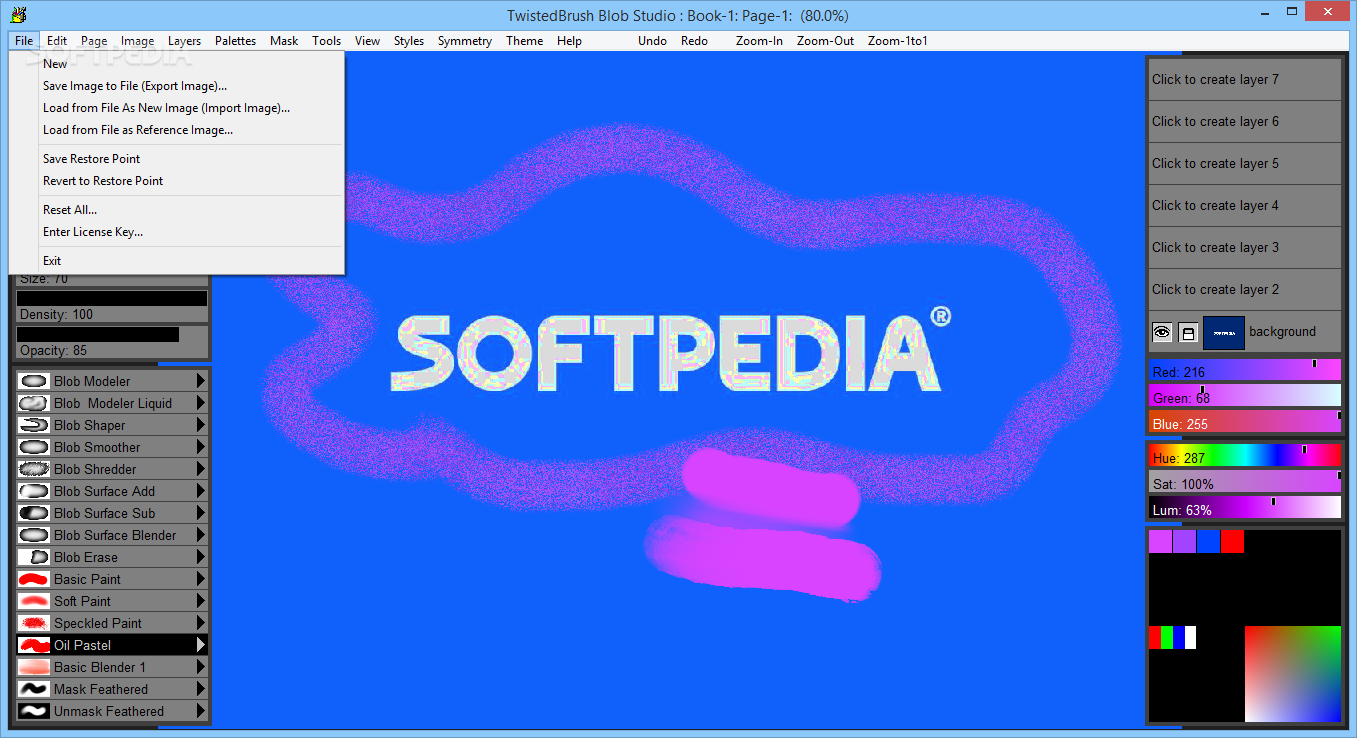Pick the magenta palette swatch
1357x738 pixels.
coord(1160,541)
